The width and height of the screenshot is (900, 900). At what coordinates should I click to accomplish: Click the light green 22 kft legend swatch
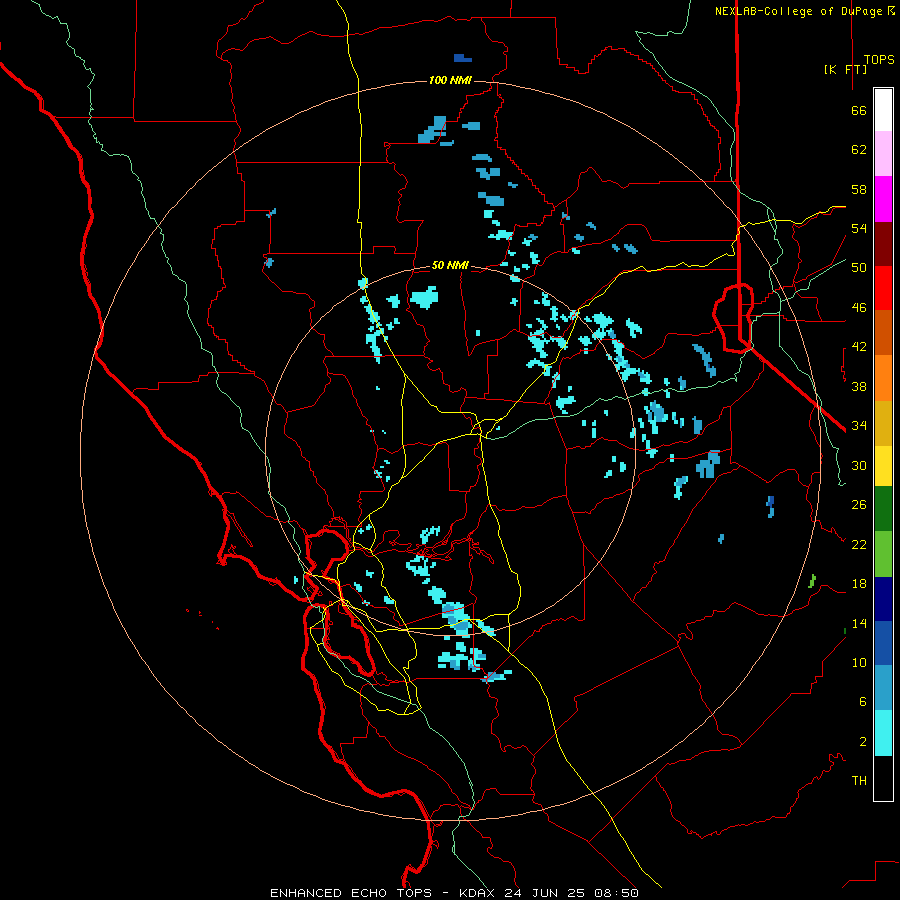pos(883,554)
